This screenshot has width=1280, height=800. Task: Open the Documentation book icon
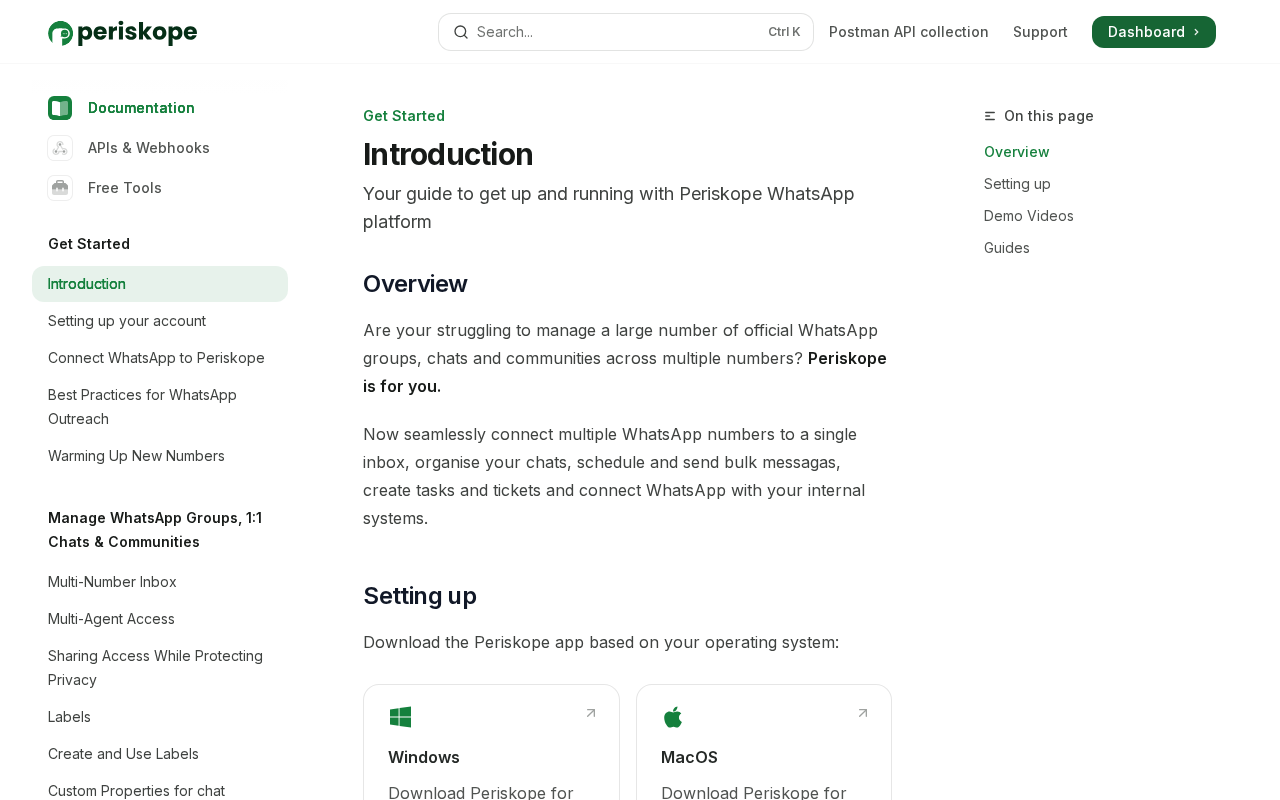[60, 108]
